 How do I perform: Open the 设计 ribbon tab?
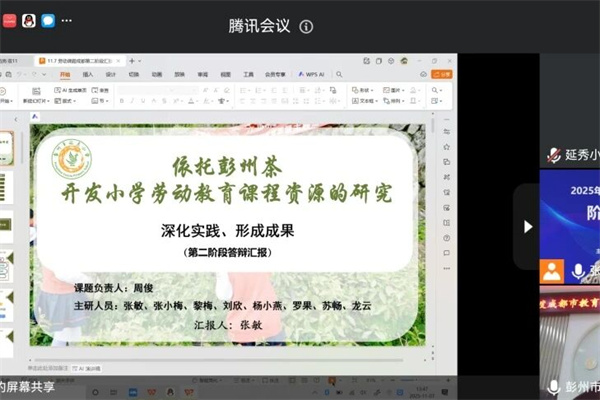pos(111,74)
